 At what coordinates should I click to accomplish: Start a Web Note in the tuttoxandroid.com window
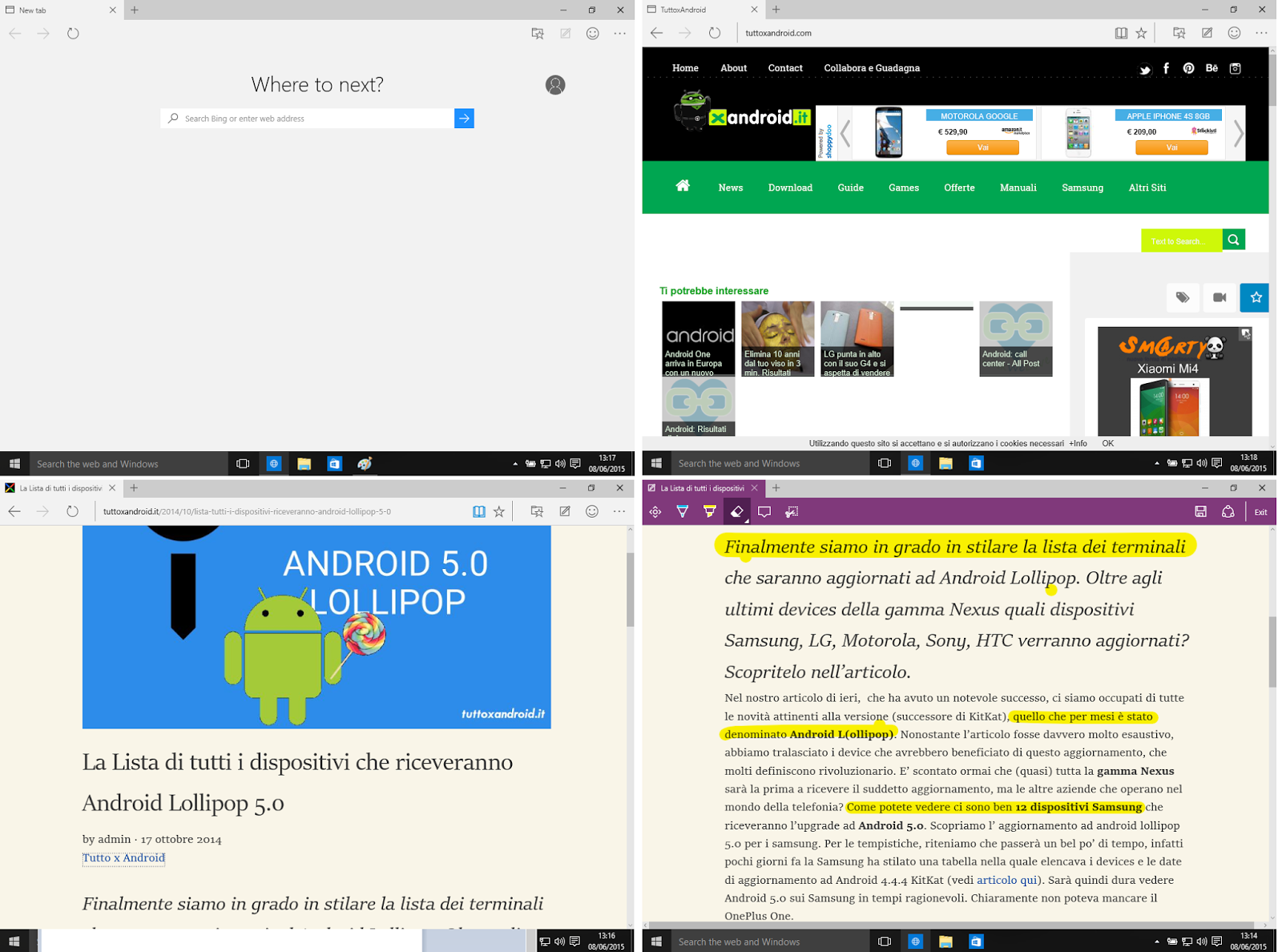pos(1207,33)
